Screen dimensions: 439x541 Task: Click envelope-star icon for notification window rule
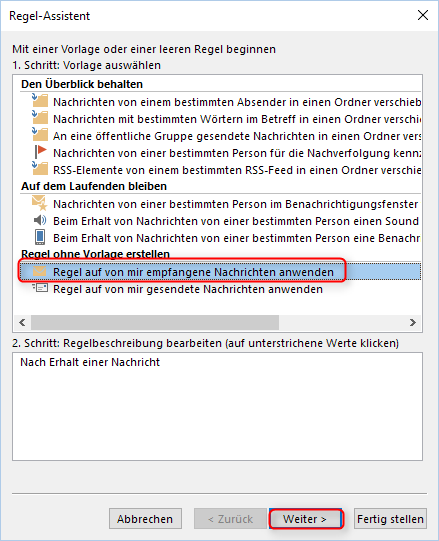pyautogui.click(x=39, y=203)
